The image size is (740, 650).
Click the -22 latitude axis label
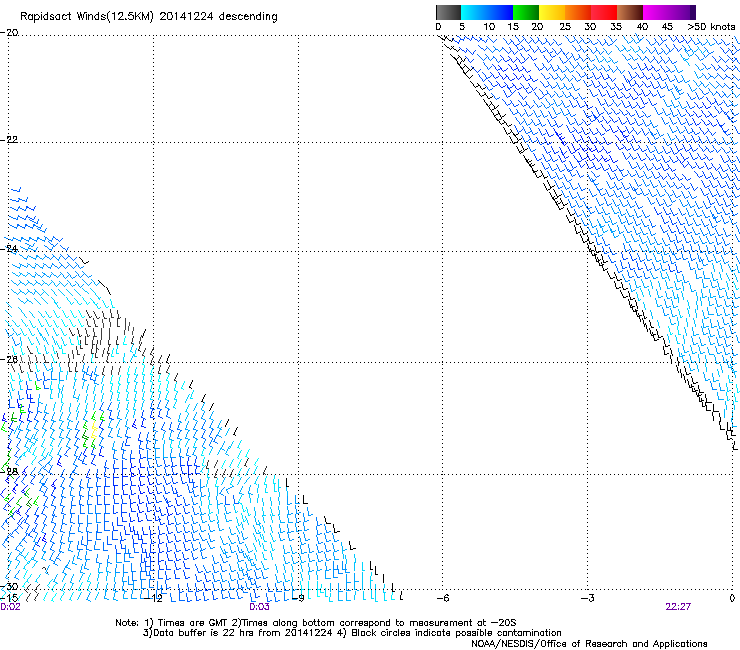click(10, 140)
